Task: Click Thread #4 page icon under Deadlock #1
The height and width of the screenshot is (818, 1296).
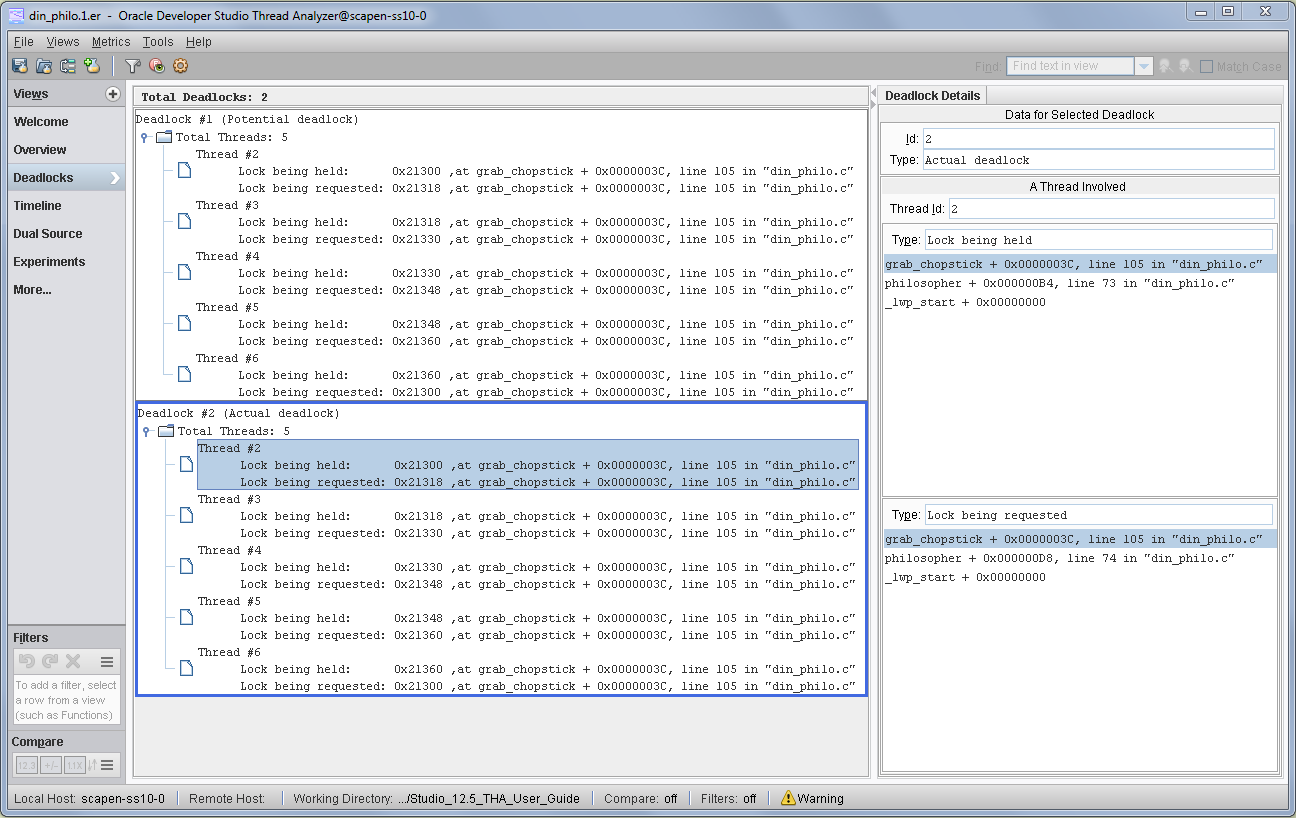Action: 184,272
